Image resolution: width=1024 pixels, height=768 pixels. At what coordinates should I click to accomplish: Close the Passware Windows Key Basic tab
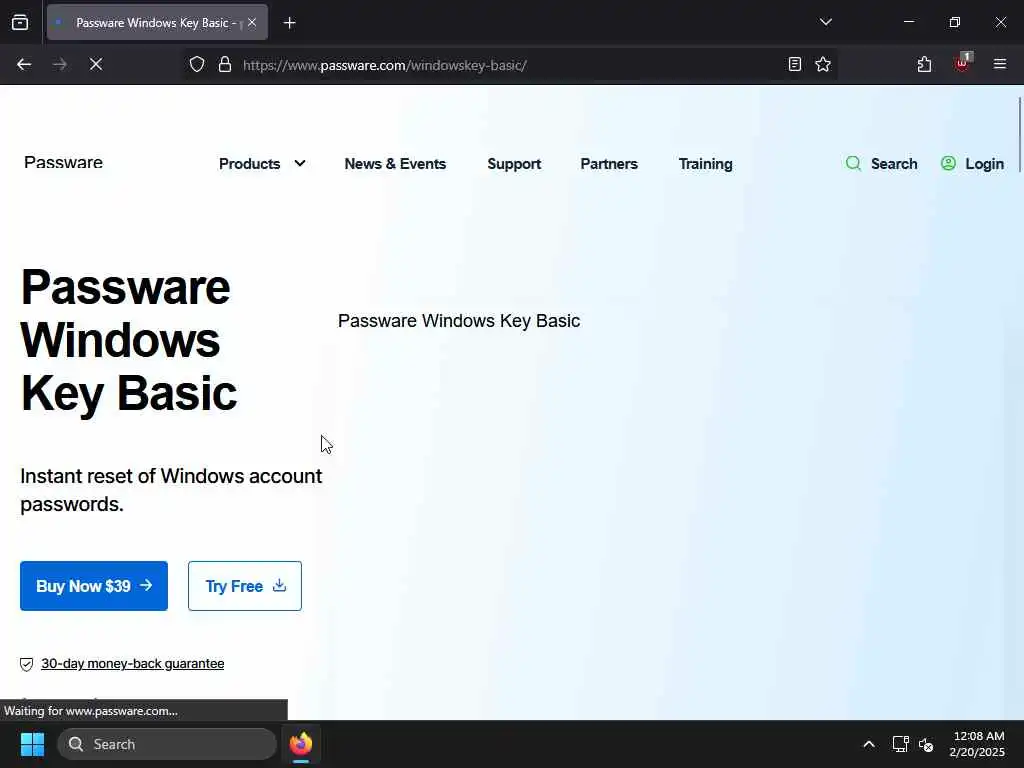[x=252, y=22]
